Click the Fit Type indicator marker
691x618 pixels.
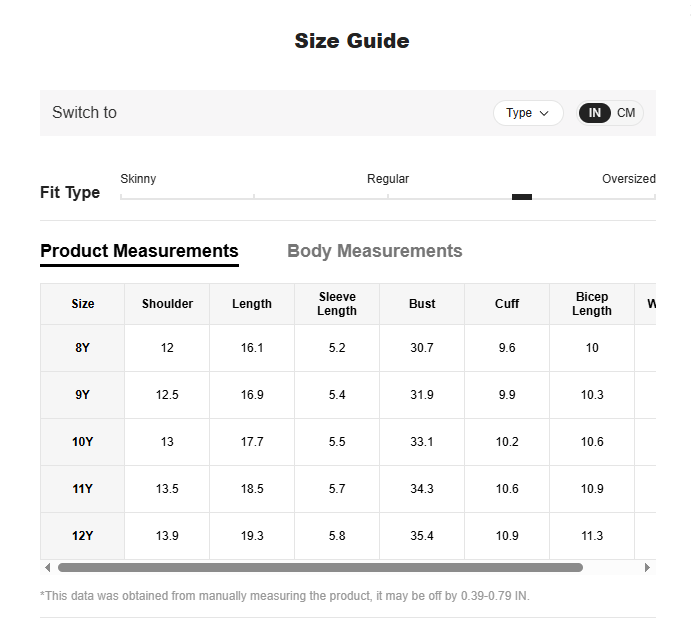tap(522, 197)
